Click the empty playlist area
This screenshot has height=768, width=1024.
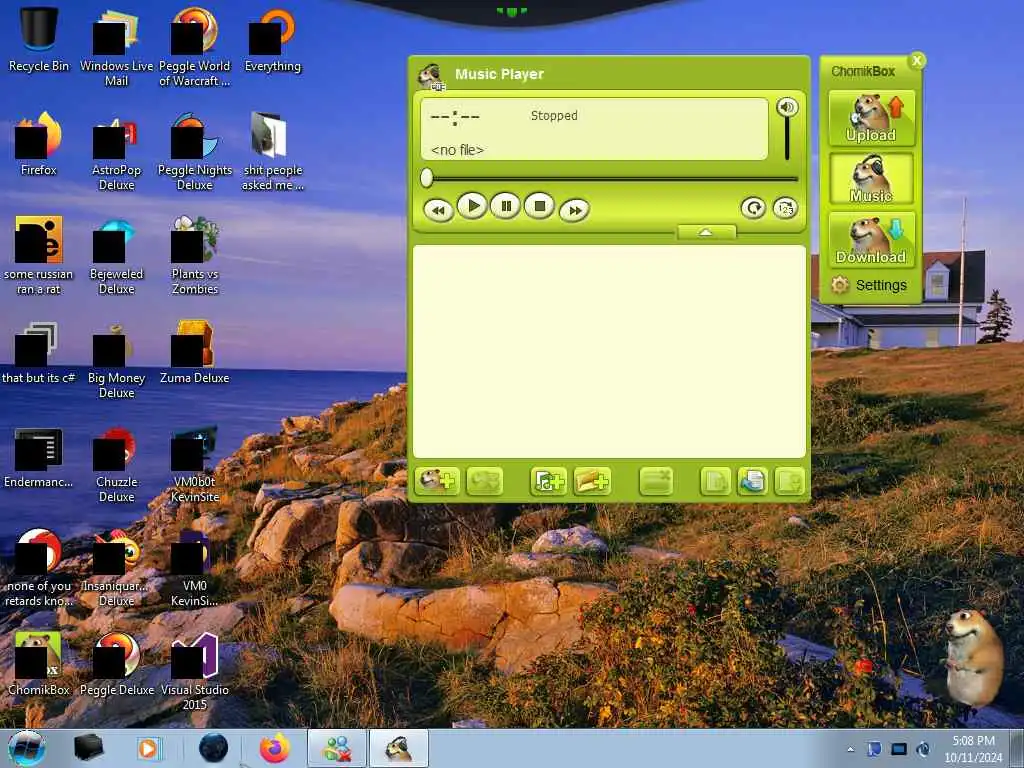(609, 351)
